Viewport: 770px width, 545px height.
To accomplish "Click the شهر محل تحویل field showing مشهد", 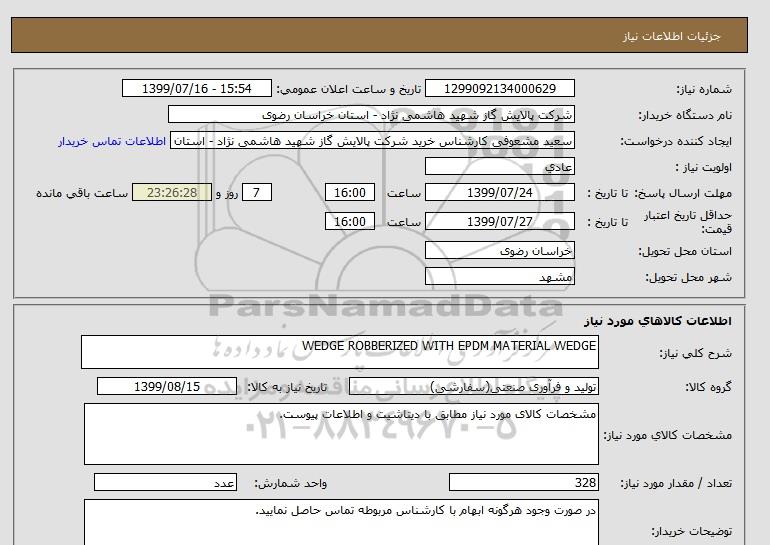I will click(500, 276).
